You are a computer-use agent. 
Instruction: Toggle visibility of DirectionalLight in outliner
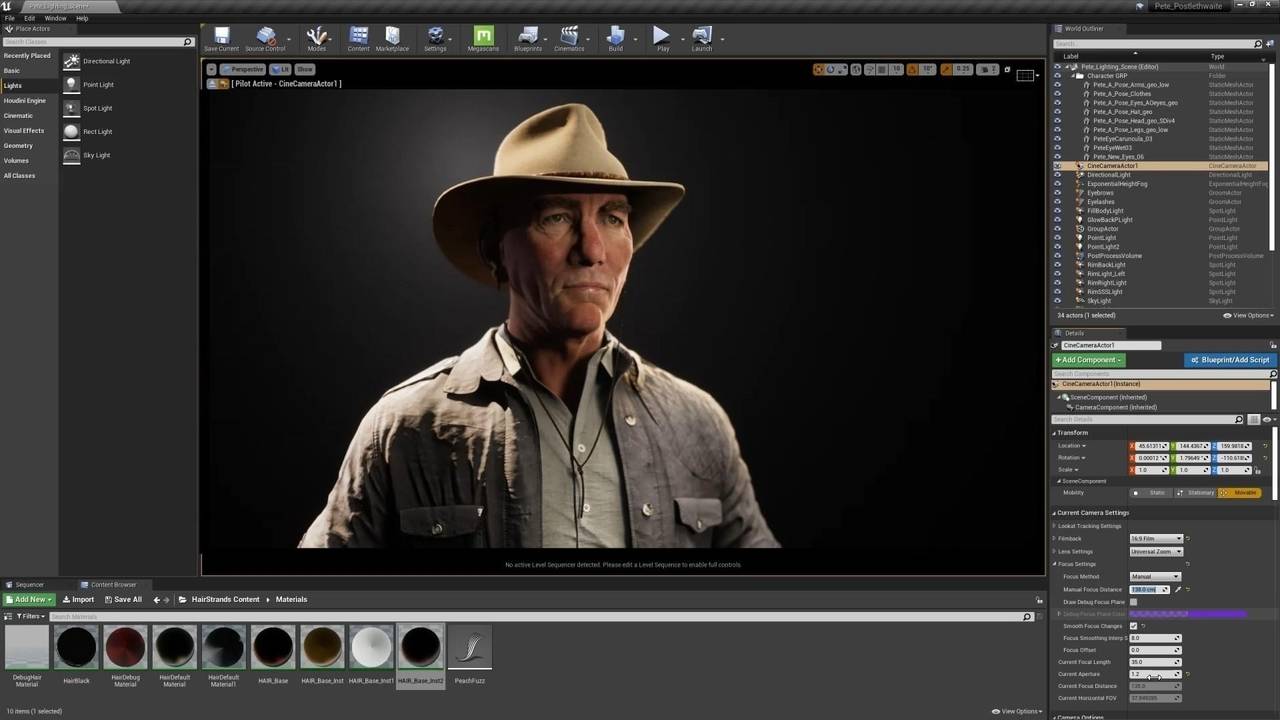tap(1058, 175)
